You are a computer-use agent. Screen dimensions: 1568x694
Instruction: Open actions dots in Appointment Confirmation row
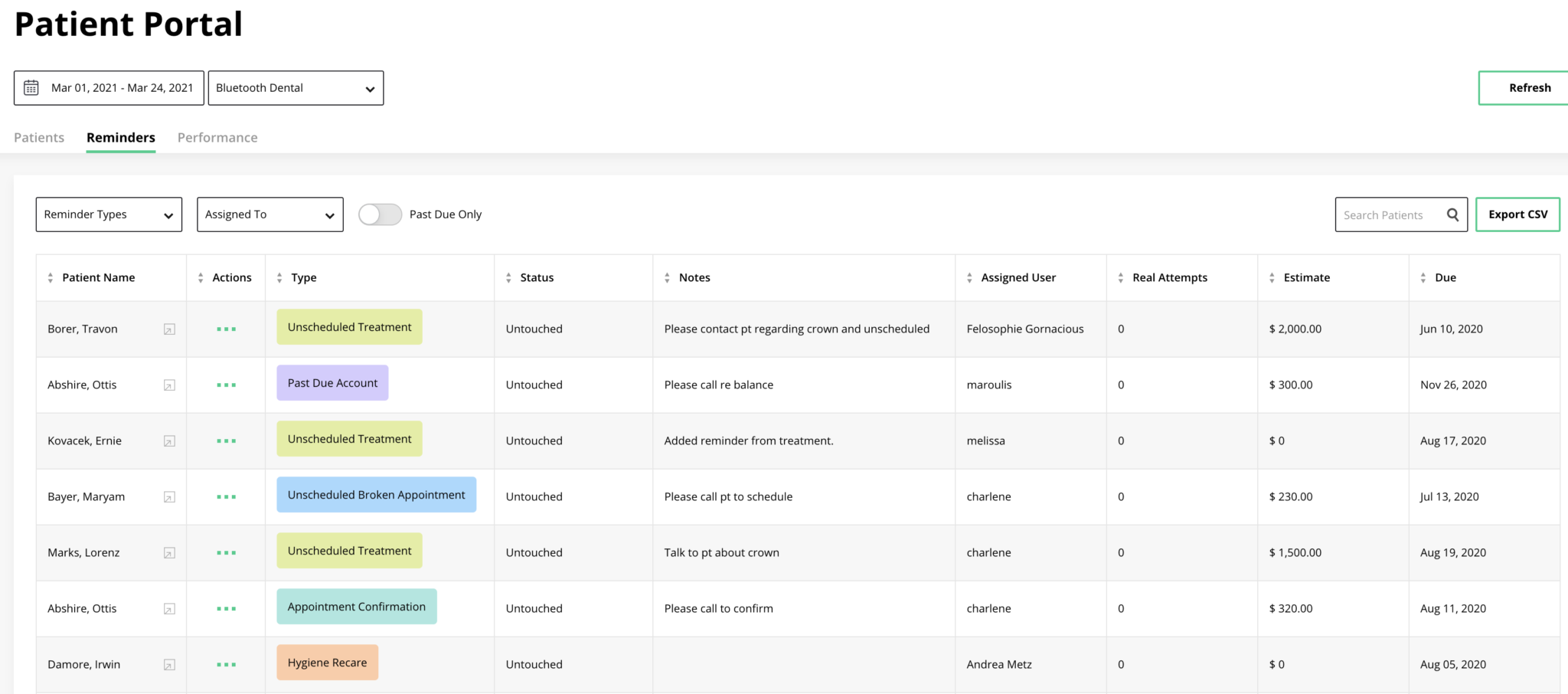coord(226,609)
